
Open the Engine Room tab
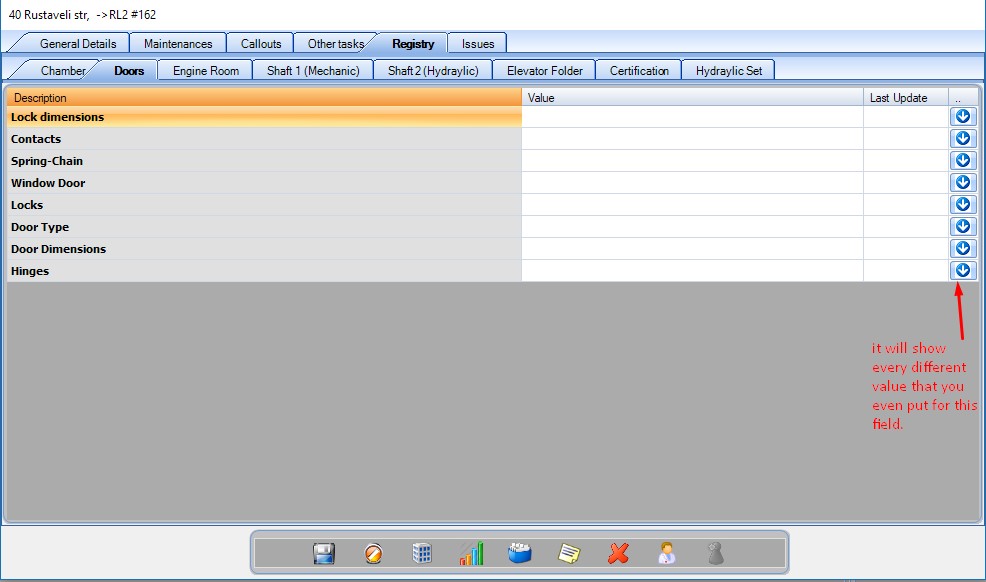click(206, 71)
